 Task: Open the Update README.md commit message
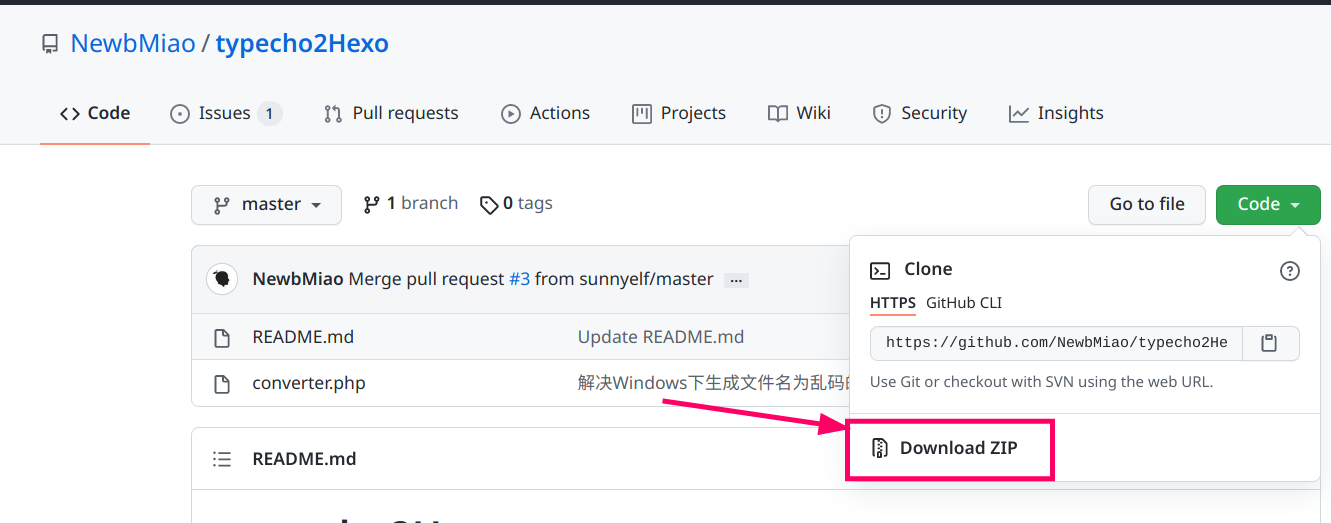(661, 337)
